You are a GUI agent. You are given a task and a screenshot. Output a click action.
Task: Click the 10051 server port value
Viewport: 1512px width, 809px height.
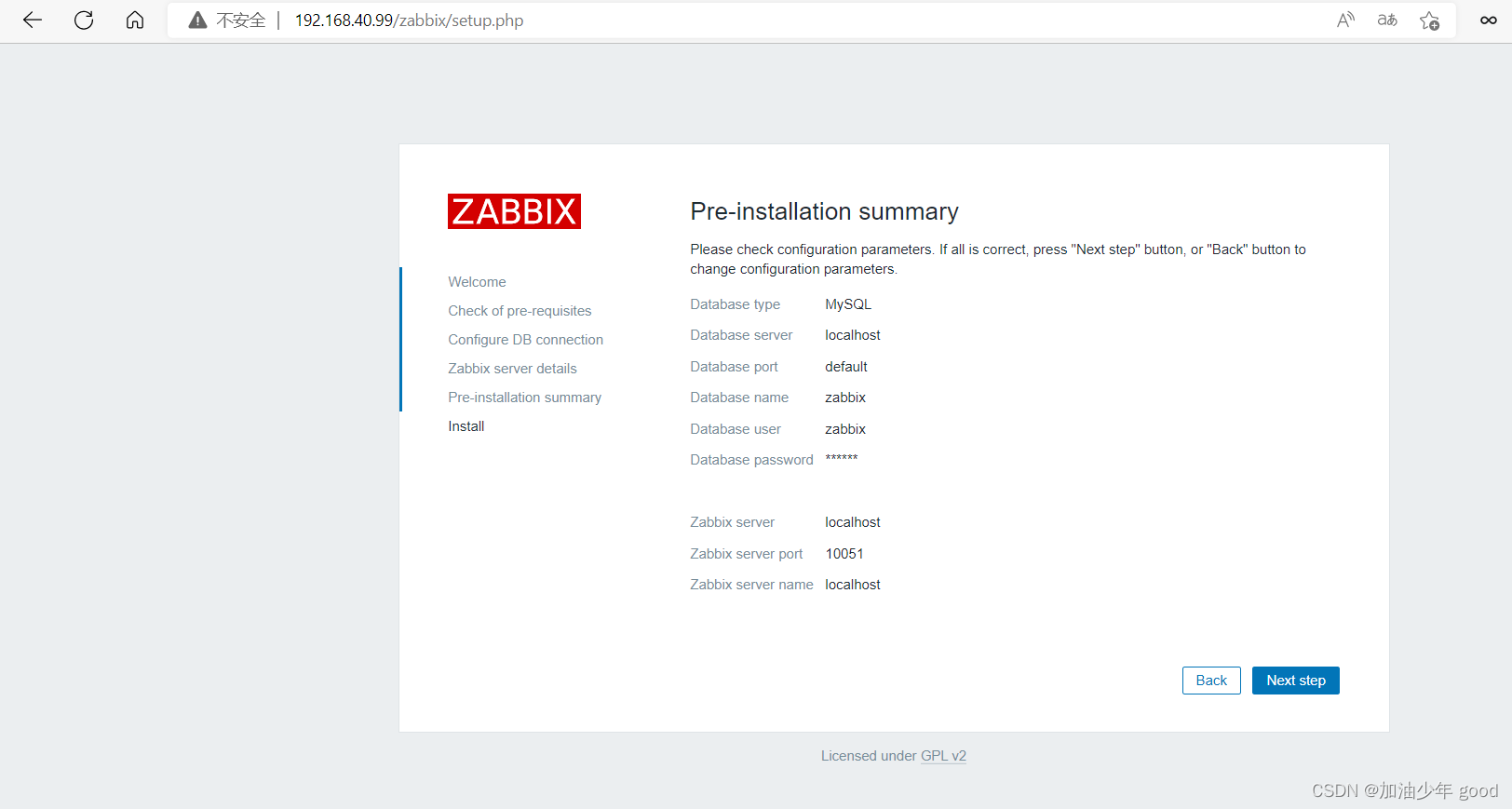click(844, 554)
